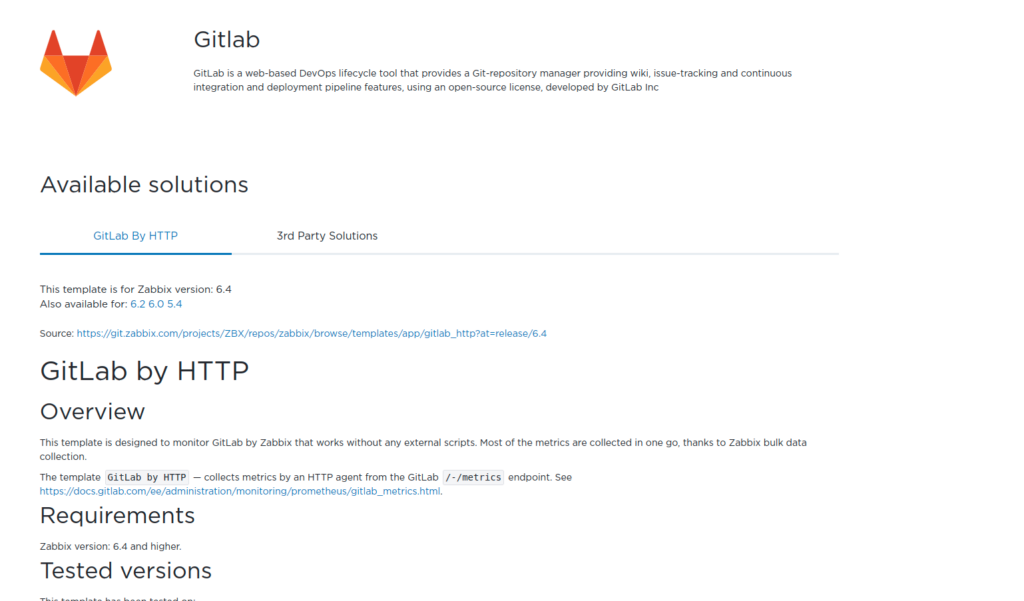Image resolution: width=1024 pixels, height=601 pixels.
Task: Click the Available solutions heading
Action: pos(143,184)
